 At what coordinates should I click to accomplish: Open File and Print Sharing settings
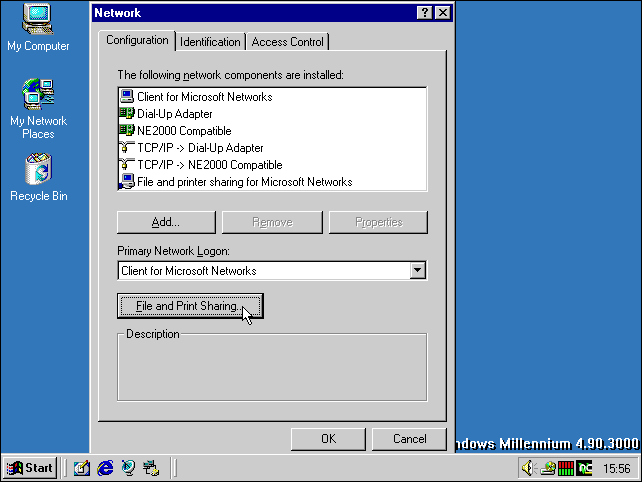click(190, 306)
